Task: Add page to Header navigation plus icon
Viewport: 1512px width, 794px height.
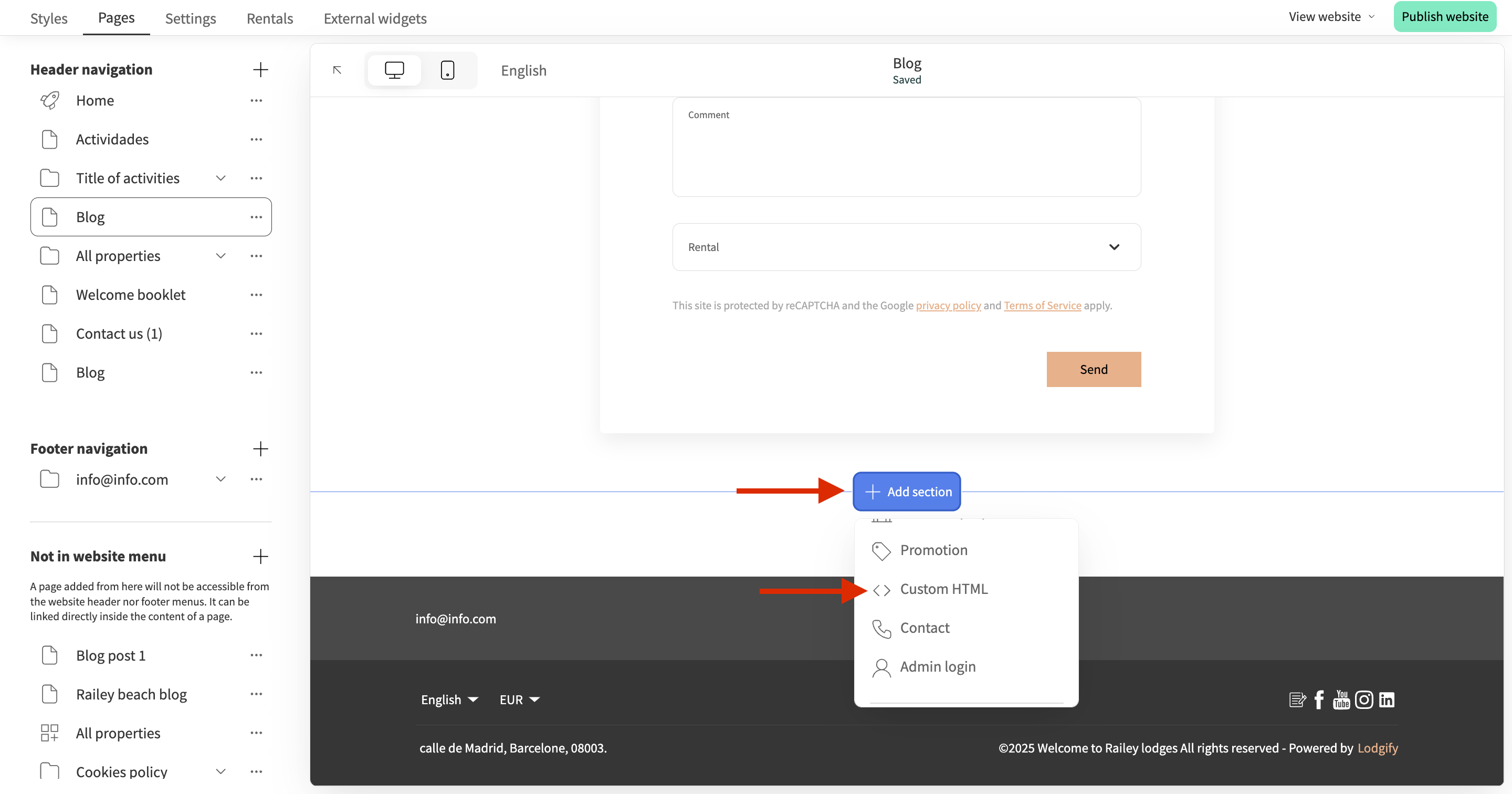Action: coord(260,69)
